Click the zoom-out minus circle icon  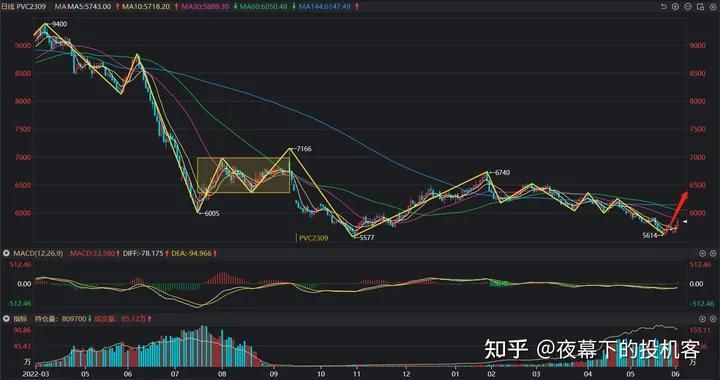[687, 6]
